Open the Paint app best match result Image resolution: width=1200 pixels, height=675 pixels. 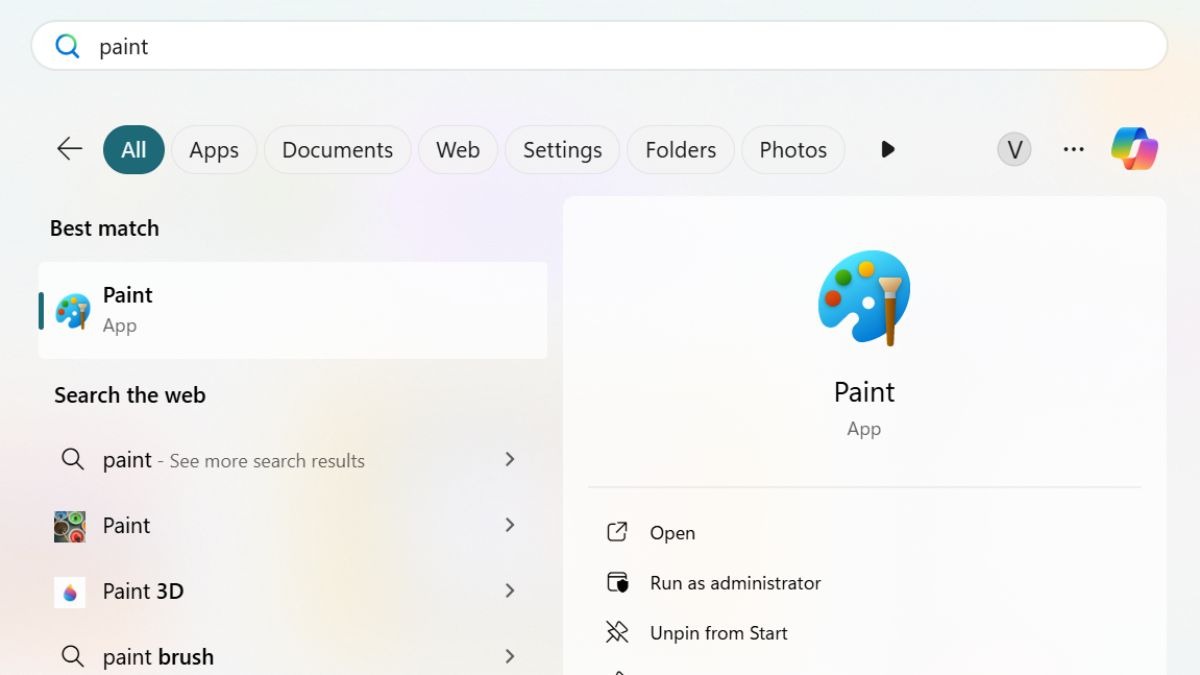(x=293, y=310)
